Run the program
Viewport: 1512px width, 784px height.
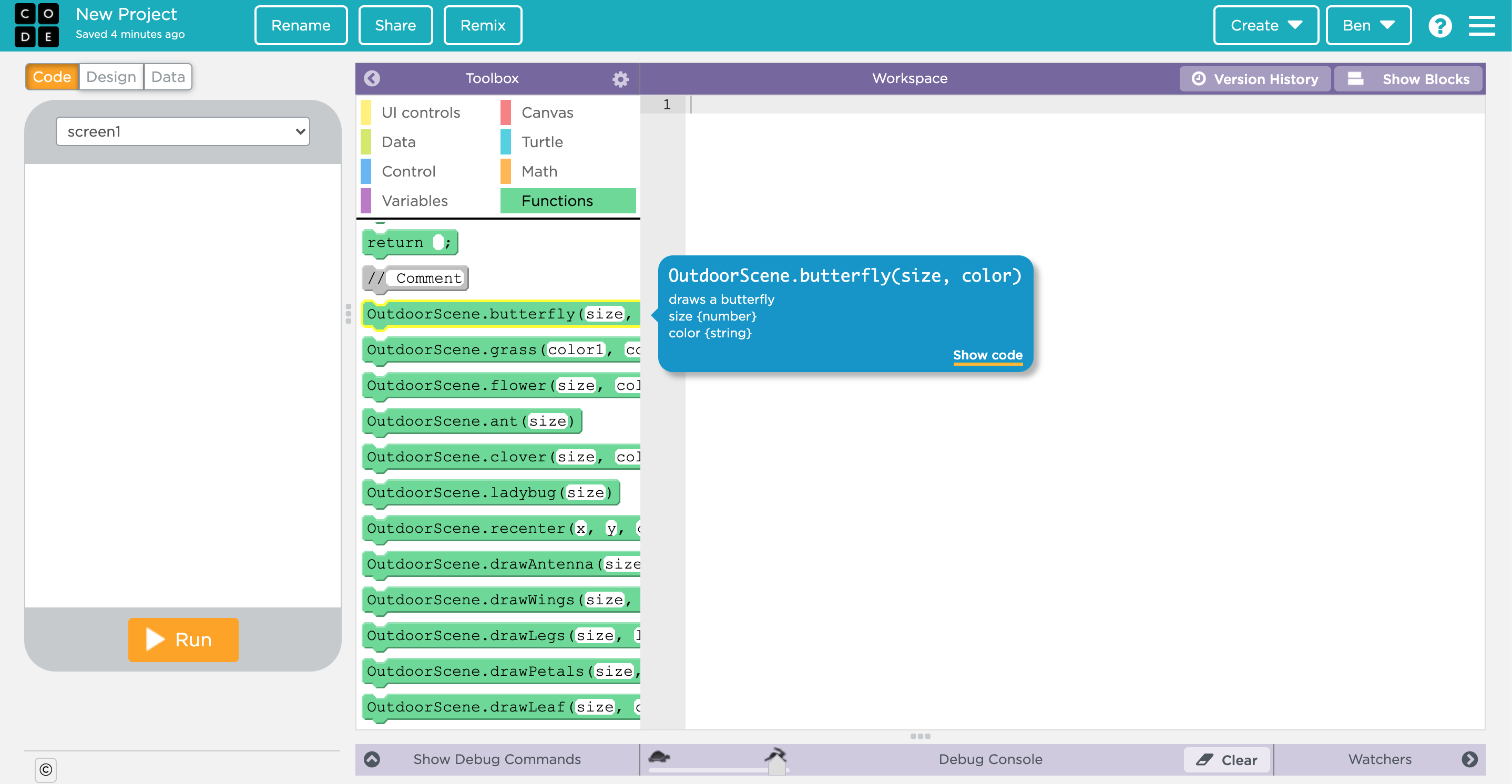(183, 639)
